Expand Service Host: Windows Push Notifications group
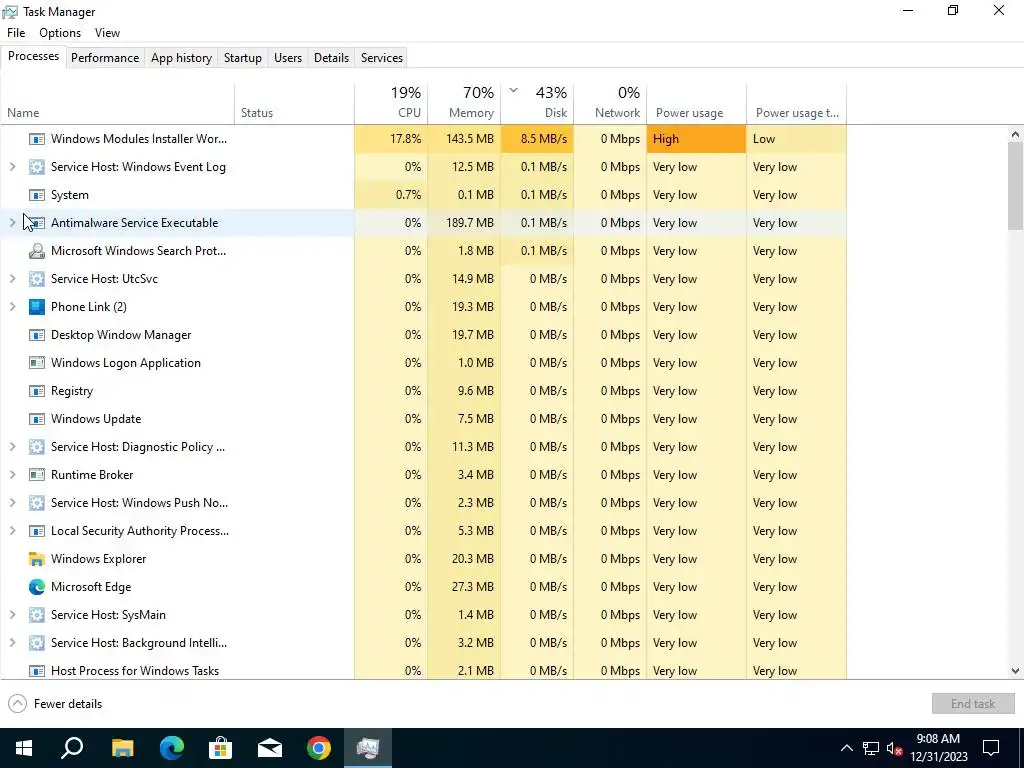The width and height of the screenshot is (1024, 768). (x=12, y=503)
